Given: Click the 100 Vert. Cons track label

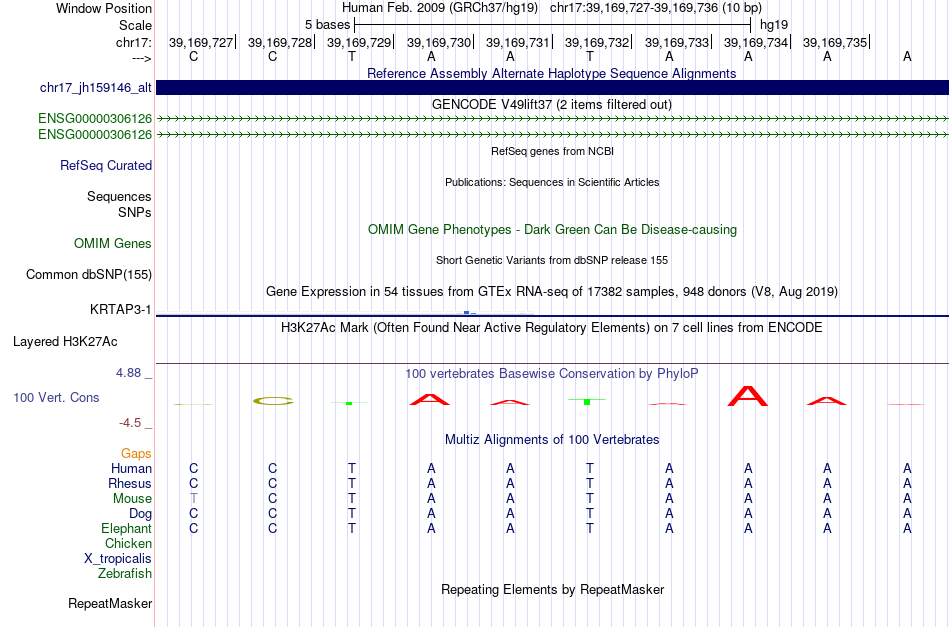Looking at the screenshot, I should click(56, 397).
